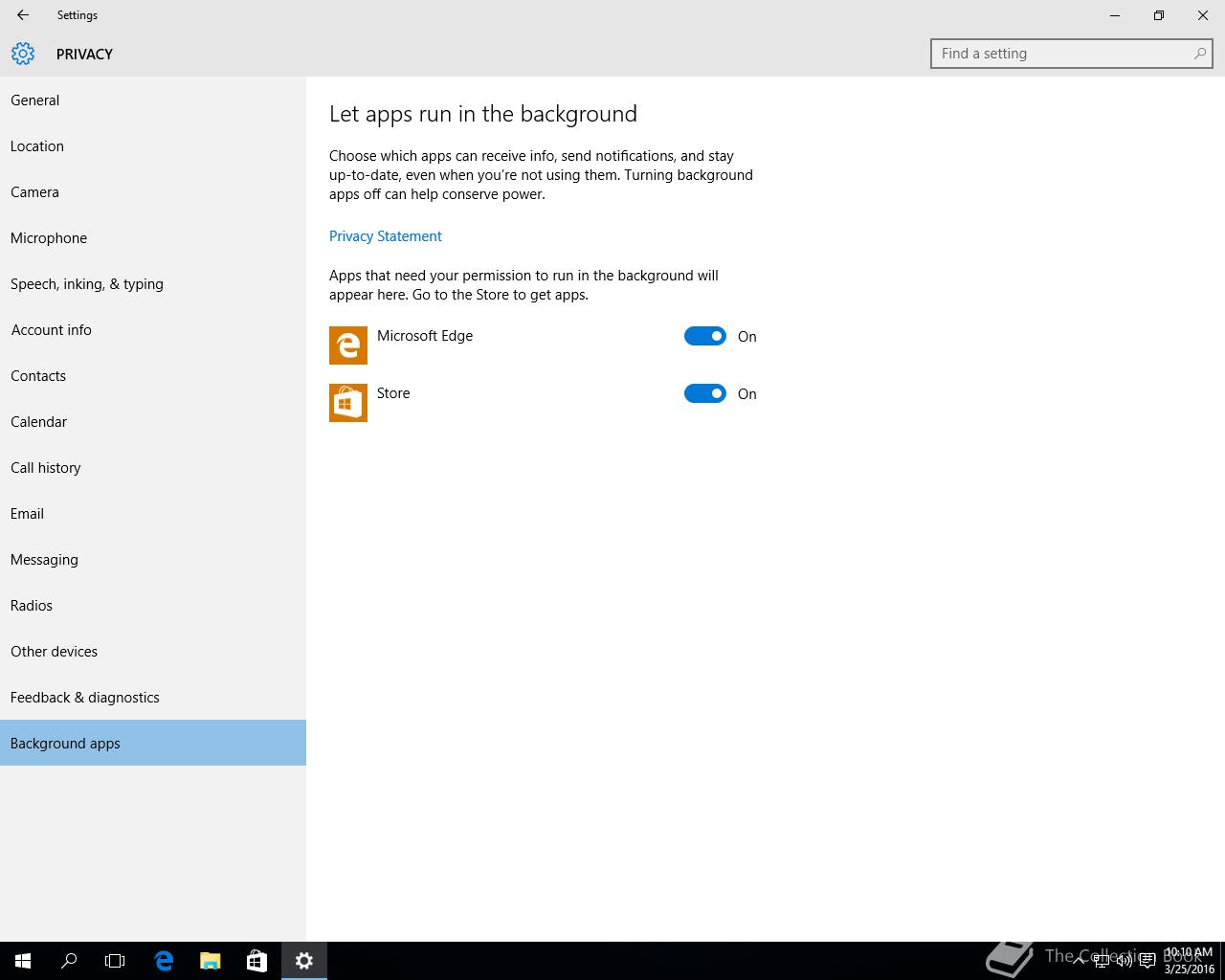1225x980 pixels.
Task: Open Other devices settings
Action: click(153, 652)
